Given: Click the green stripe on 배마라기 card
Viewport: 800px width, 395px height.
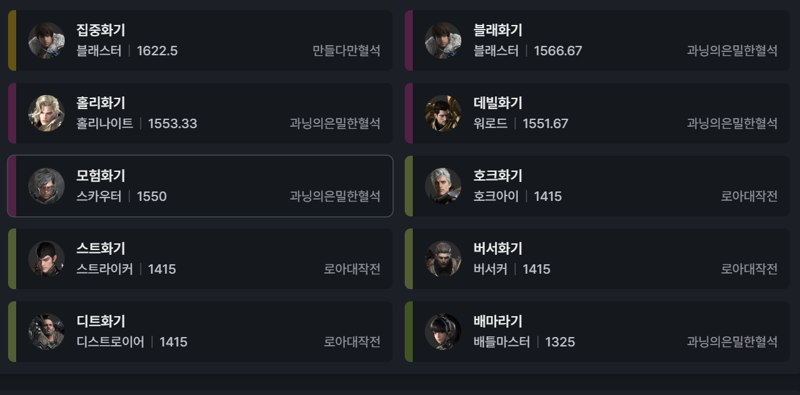Looking at the screenshot, I should [409, 332].
